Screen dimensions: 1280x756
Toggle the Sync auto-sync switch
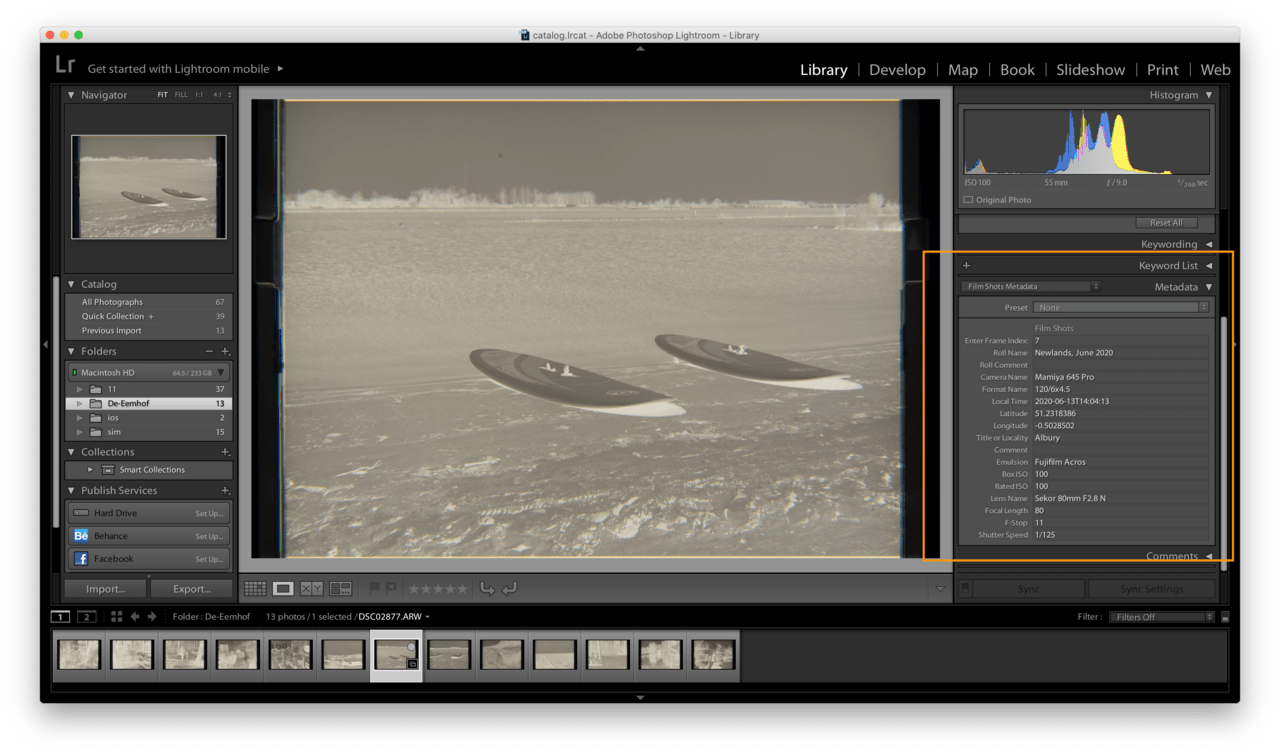pos(965,589)
